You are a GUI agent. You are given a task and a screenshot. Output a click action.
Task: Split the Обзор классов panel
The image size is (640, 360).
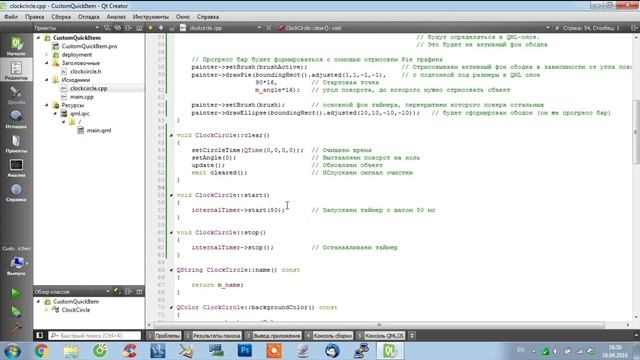point(129,291)
